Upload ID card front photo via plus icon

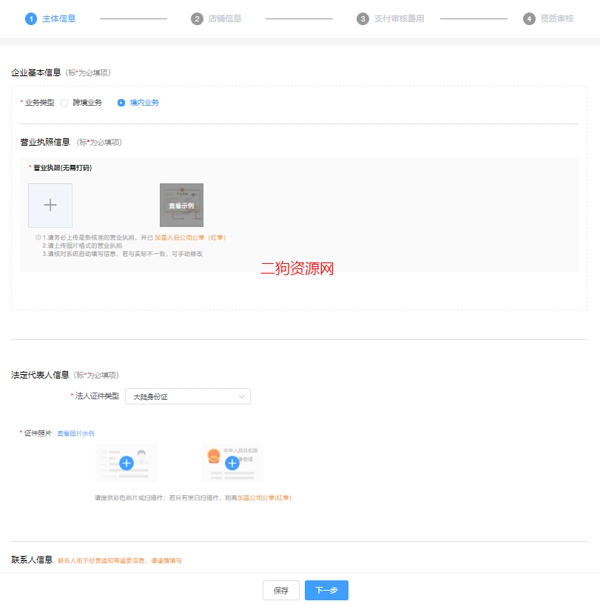126,463
